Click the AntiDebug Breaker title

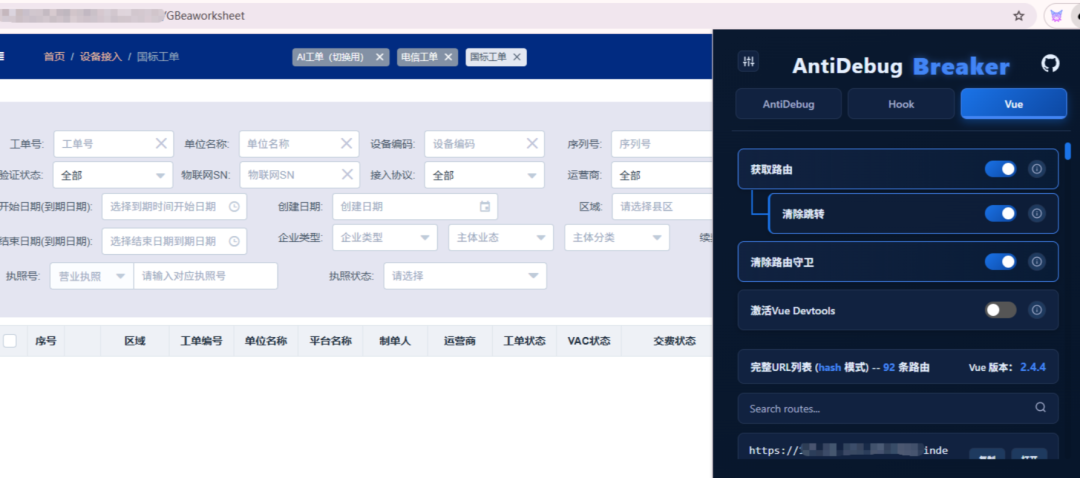(901, 66)
